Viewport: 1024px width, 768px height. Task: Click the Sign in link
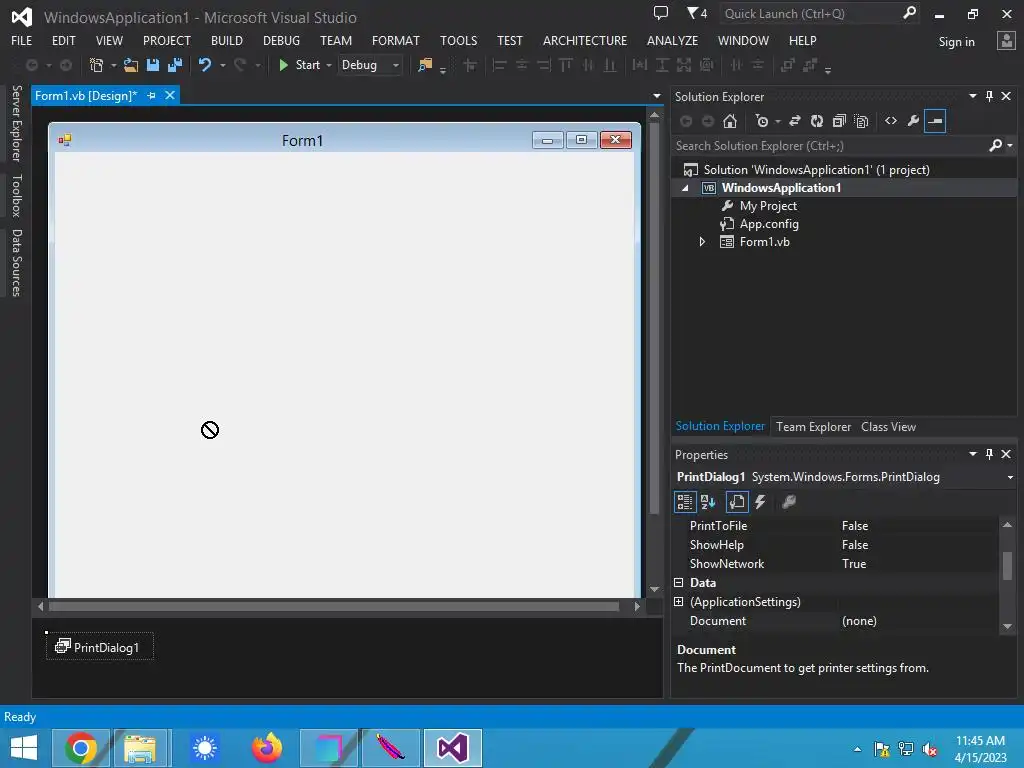956,42
